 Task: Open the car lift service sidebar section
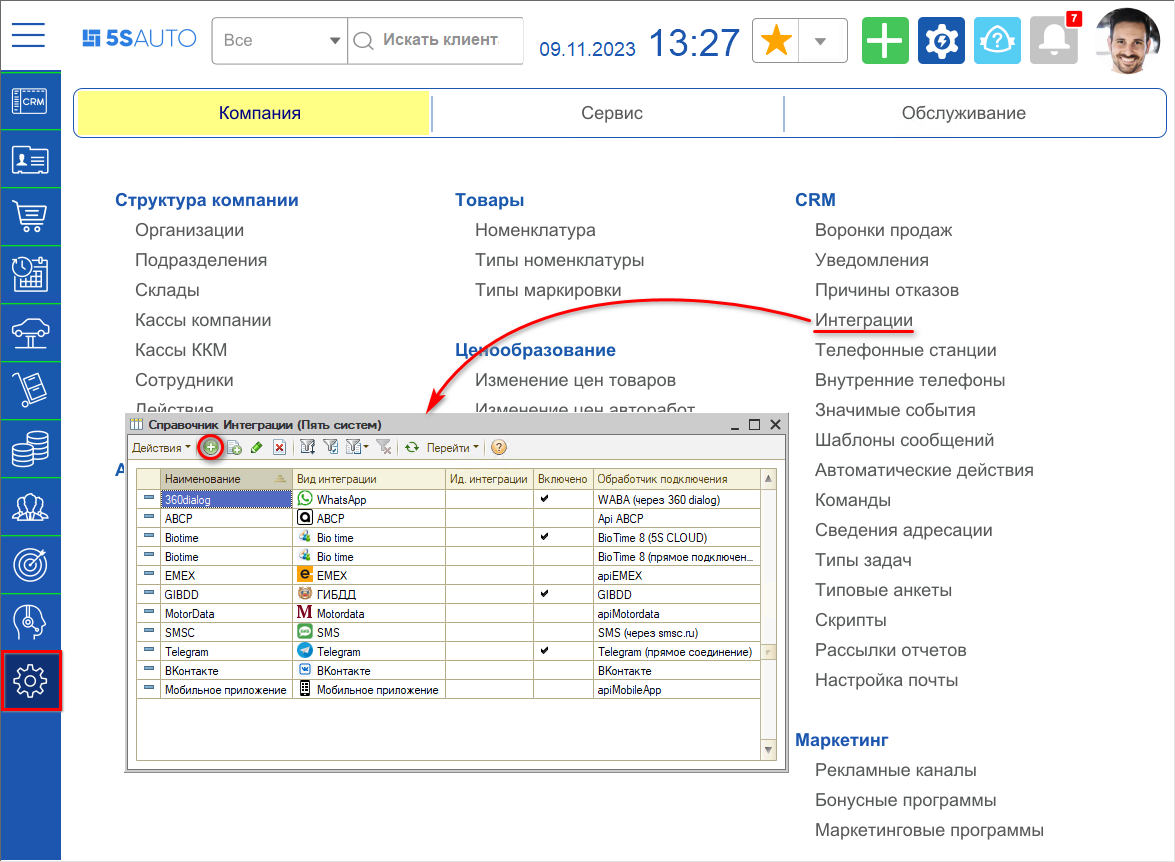30,333
